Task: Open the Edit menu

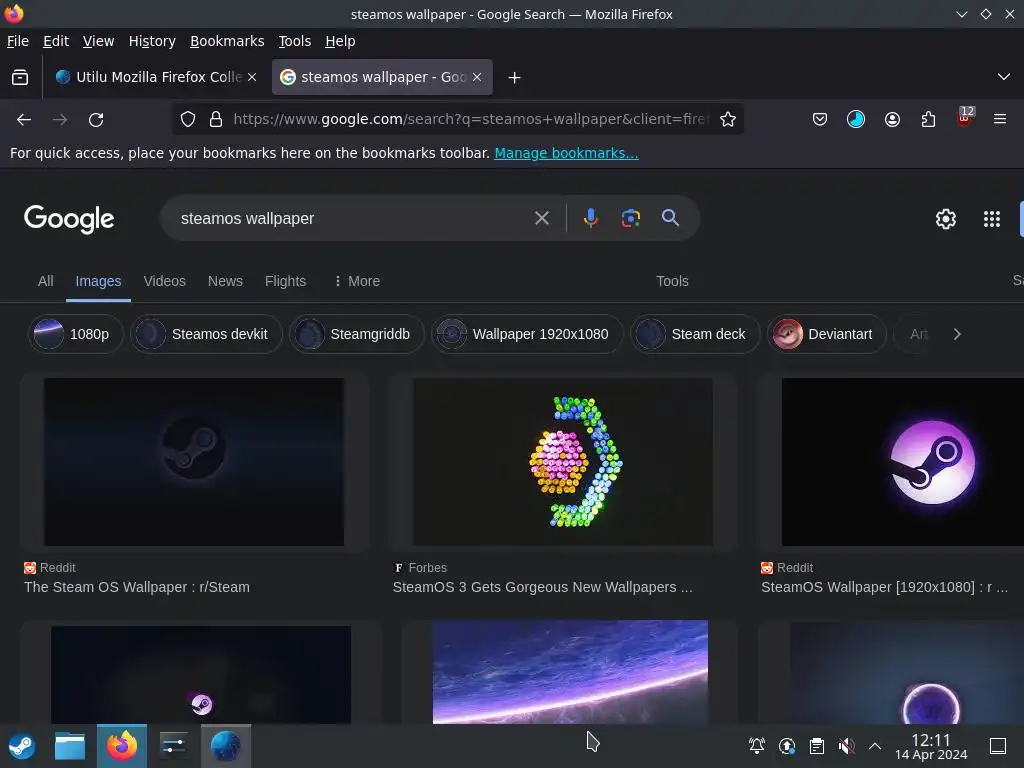Action: tap(56, 41)
